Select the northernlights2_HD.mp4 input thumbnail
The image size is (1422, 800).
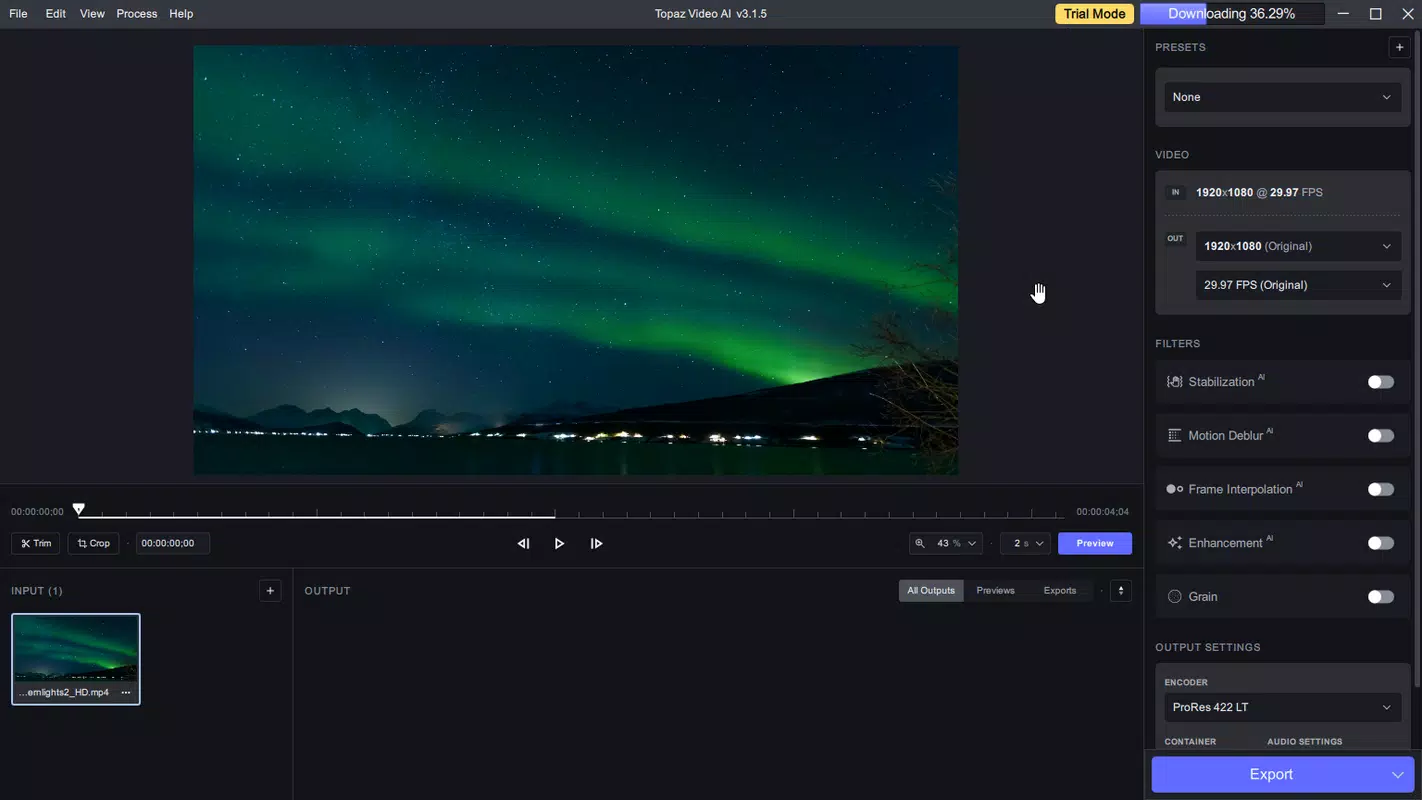pos(75,650)
